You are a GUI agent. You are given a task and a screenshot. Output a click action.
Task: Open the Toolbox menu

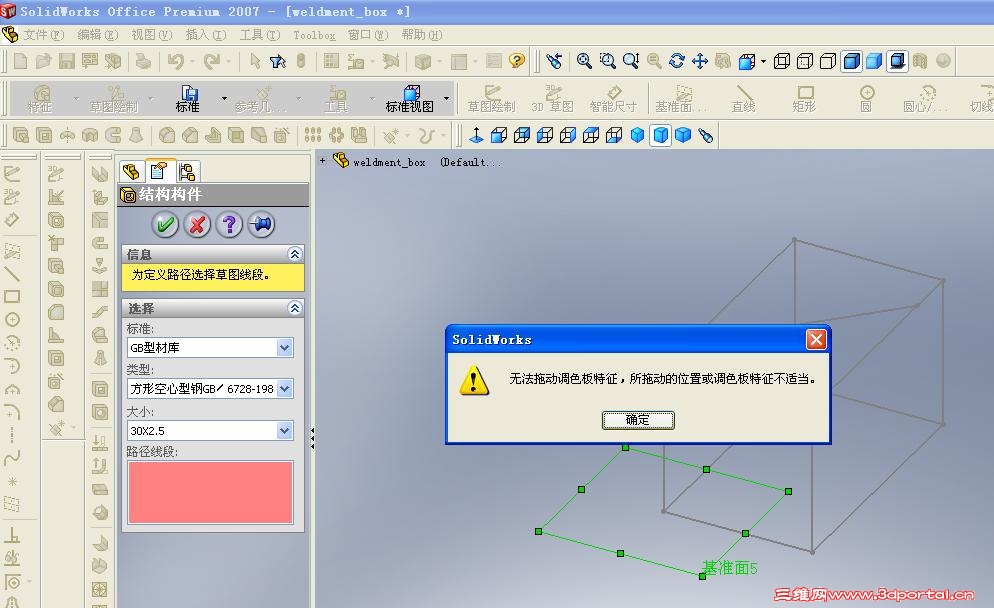pyautogui.click(x=314, y=36)
